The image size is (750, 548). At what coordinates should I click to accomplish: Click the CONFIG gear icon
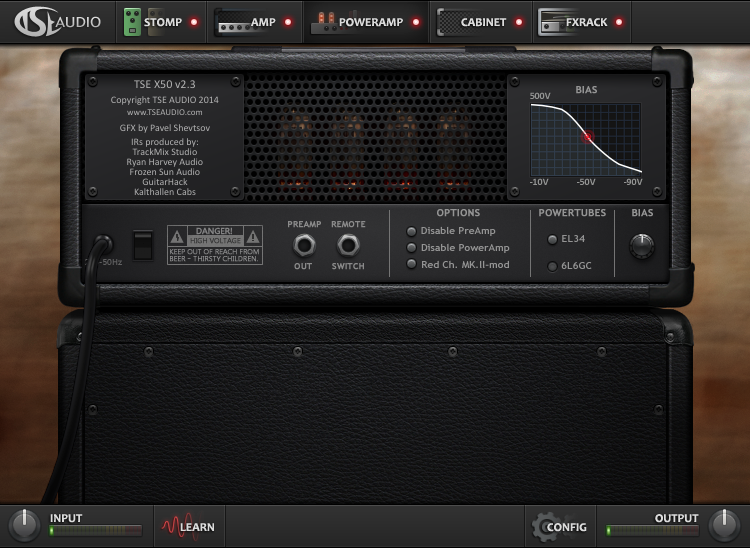pos(545,526)
